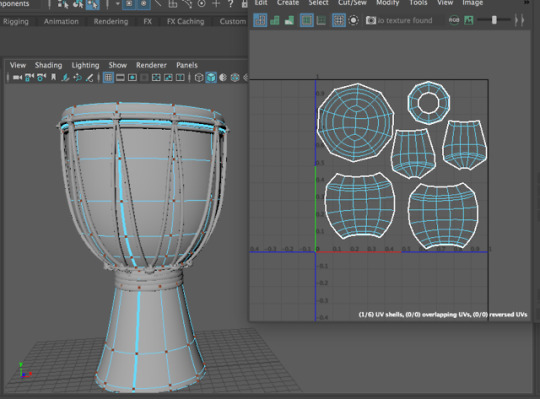The width and height of the screenshot is (540, 399).
Task: Open the UV Editor Image menu
Action: point(472,3)
